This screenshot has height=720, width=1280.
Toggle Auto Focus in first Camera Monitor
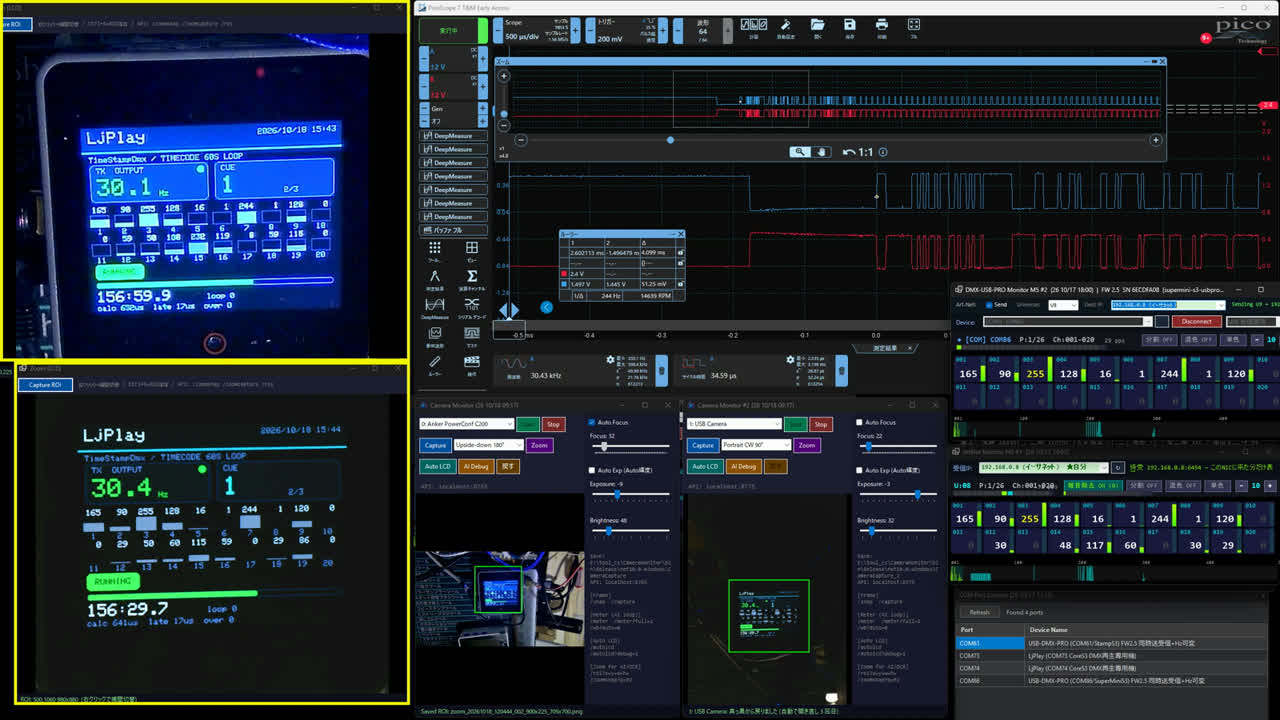tap(593, 422)
